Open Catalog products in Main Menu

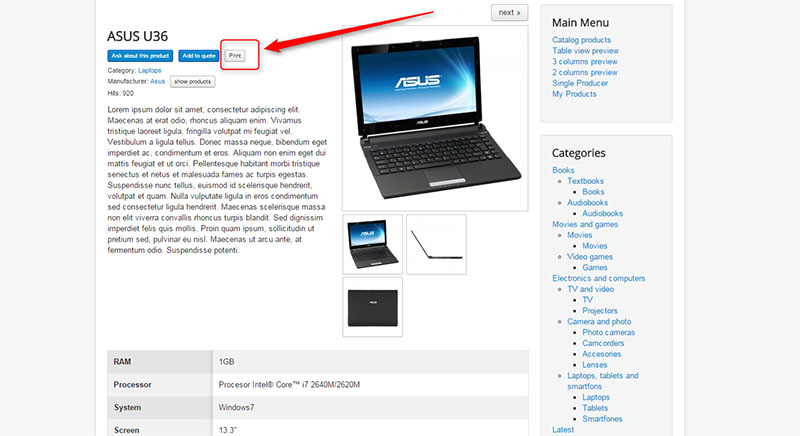581,40
